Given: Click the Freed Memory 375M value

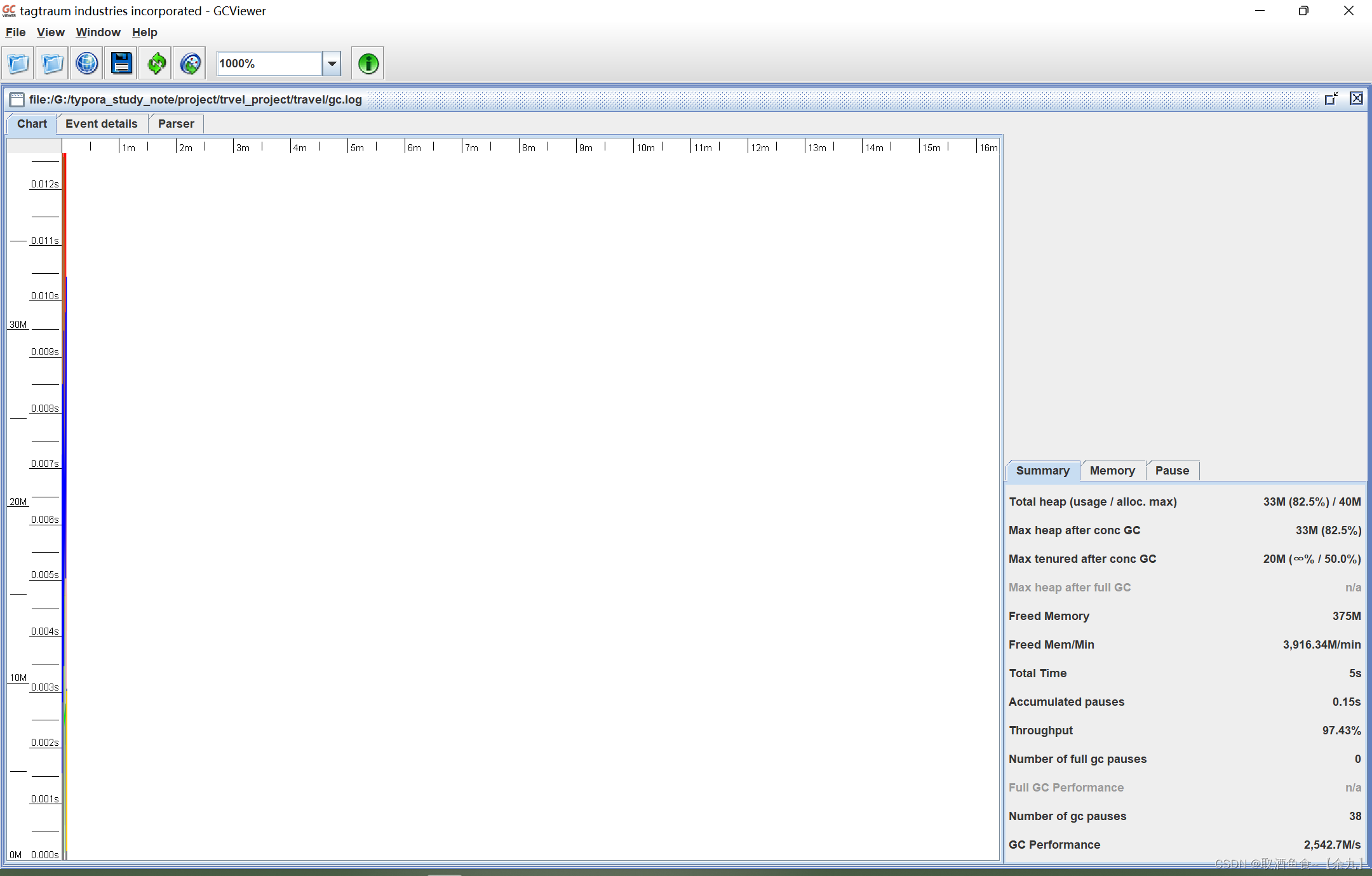Looking at the screenshot, I should click(x=1347, y=616).
